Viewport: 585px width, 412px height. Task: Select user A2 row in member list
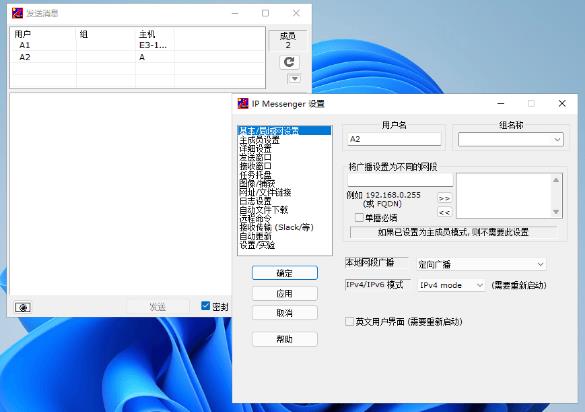pyautogui.click(x=137, y=57)
